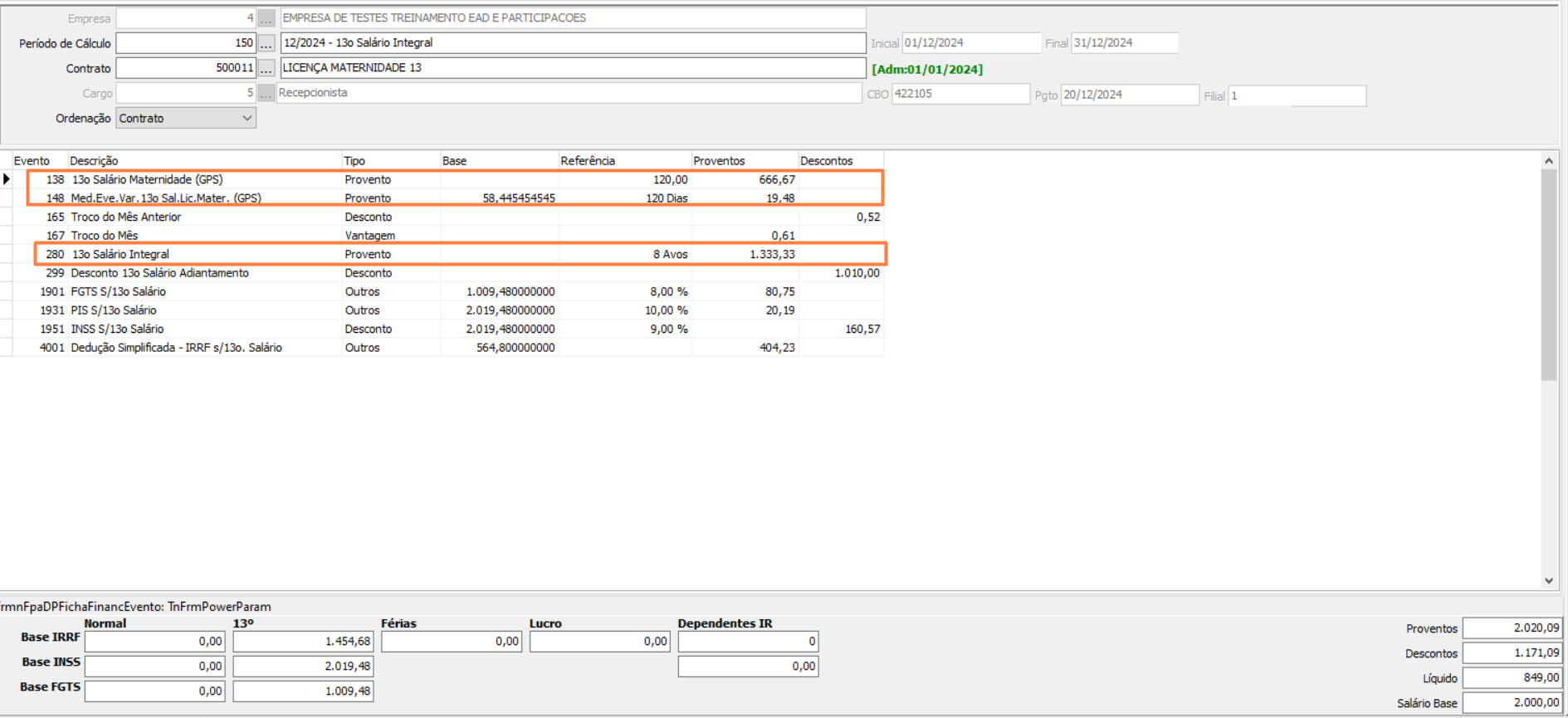Sort by the Evento column header
Screen dimensions: 1568x718
point(32,161)
